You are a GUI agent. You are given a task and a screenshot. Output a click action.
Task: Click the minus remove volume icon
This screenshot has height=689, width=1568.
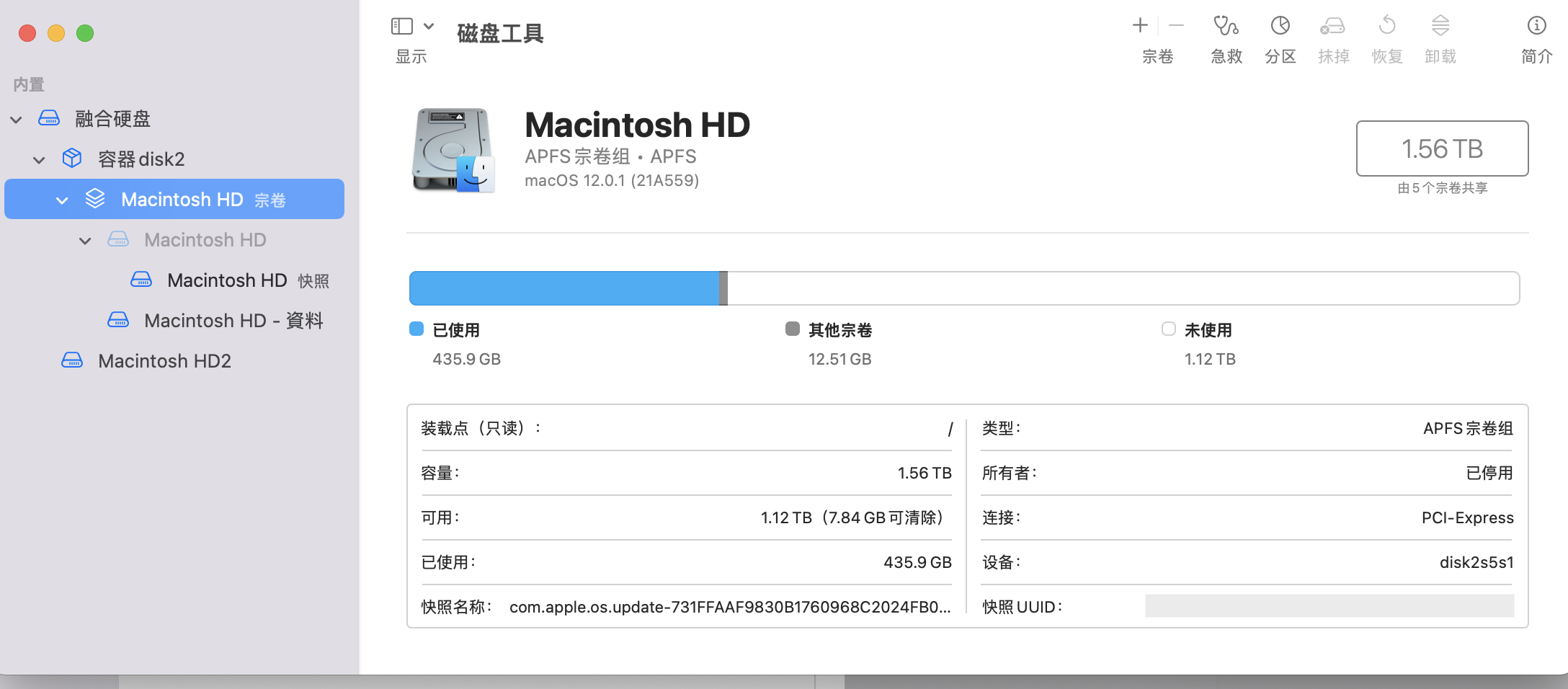pyautogui.click(x=1176, y=26)
